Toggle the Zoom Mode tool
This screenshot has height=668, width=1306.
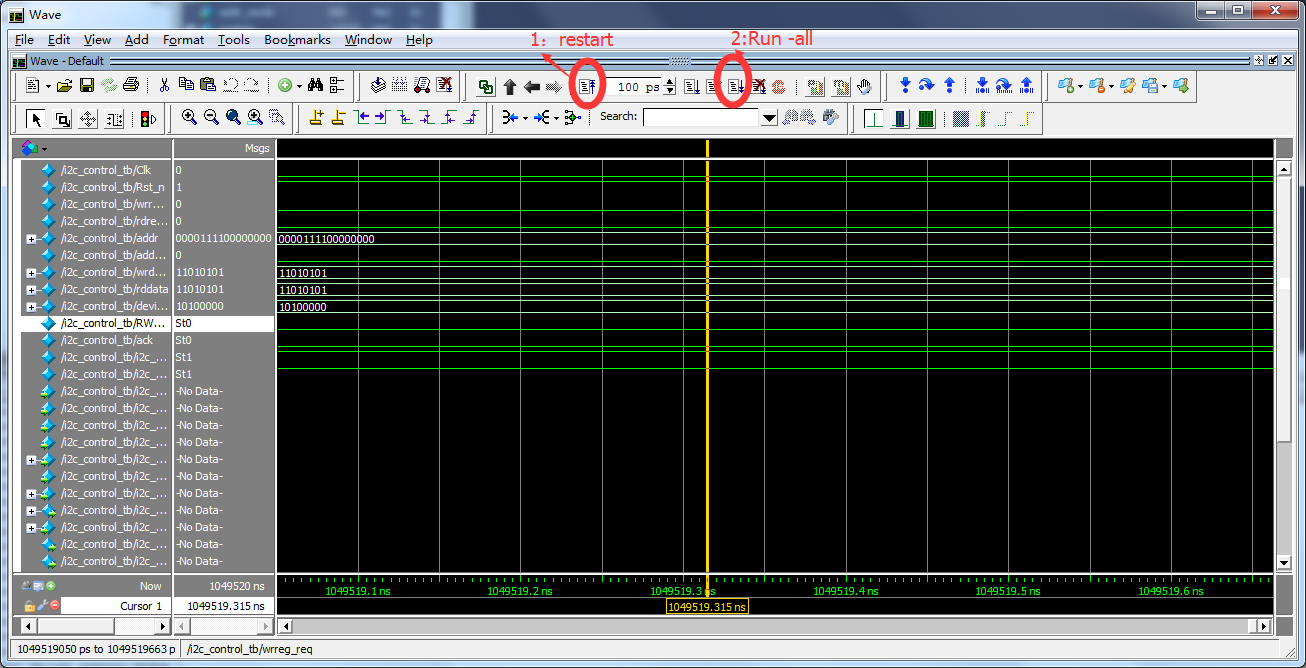[x=62, y=119]
